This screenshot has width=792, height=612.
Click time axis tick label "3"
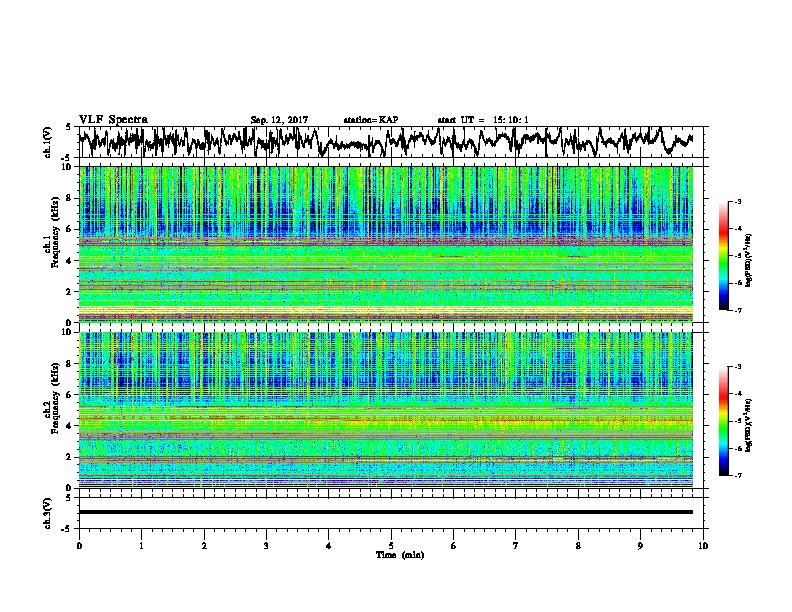pyautogui.click(x=266, y=546)
